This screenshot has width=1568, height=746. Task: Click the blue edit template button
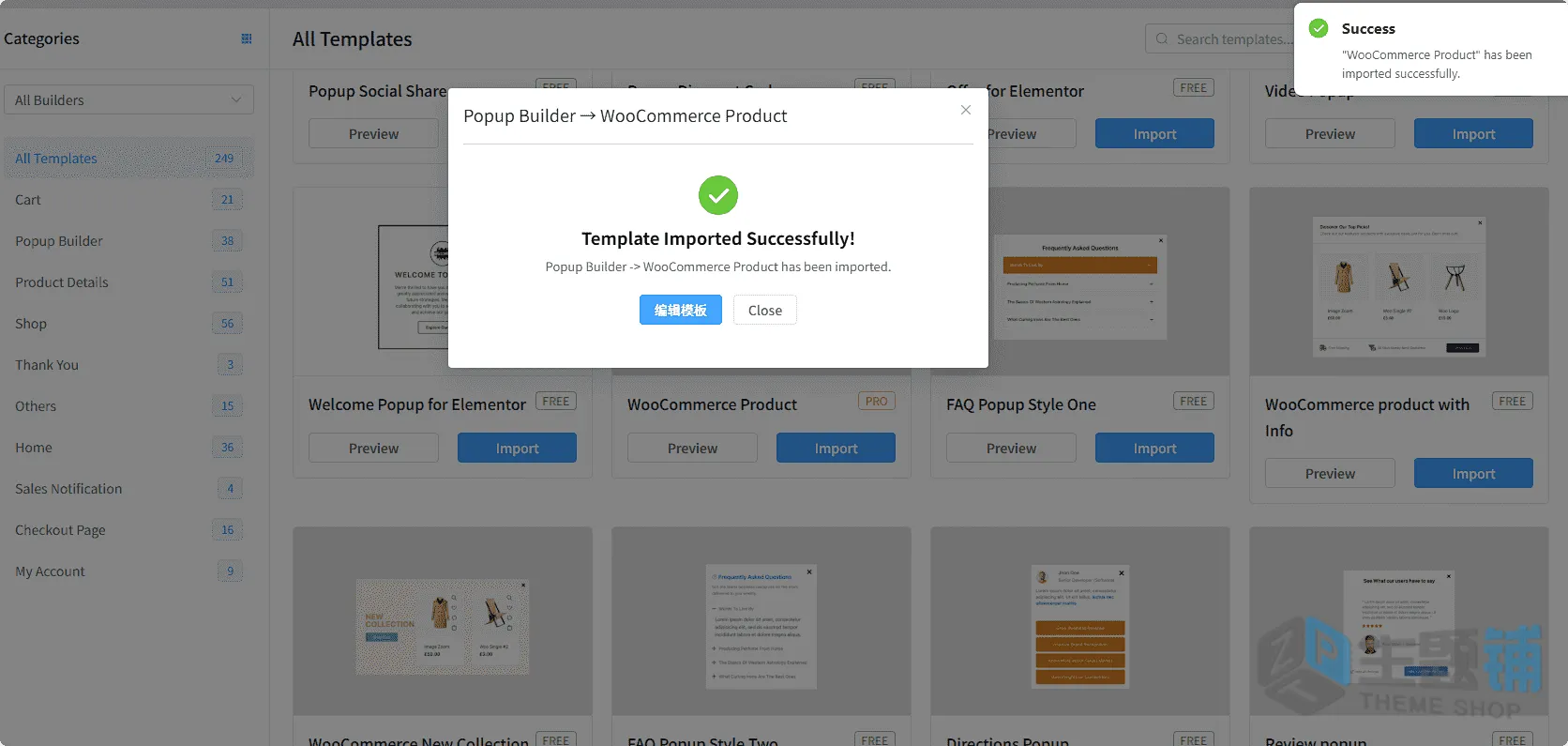click(681, 310)
